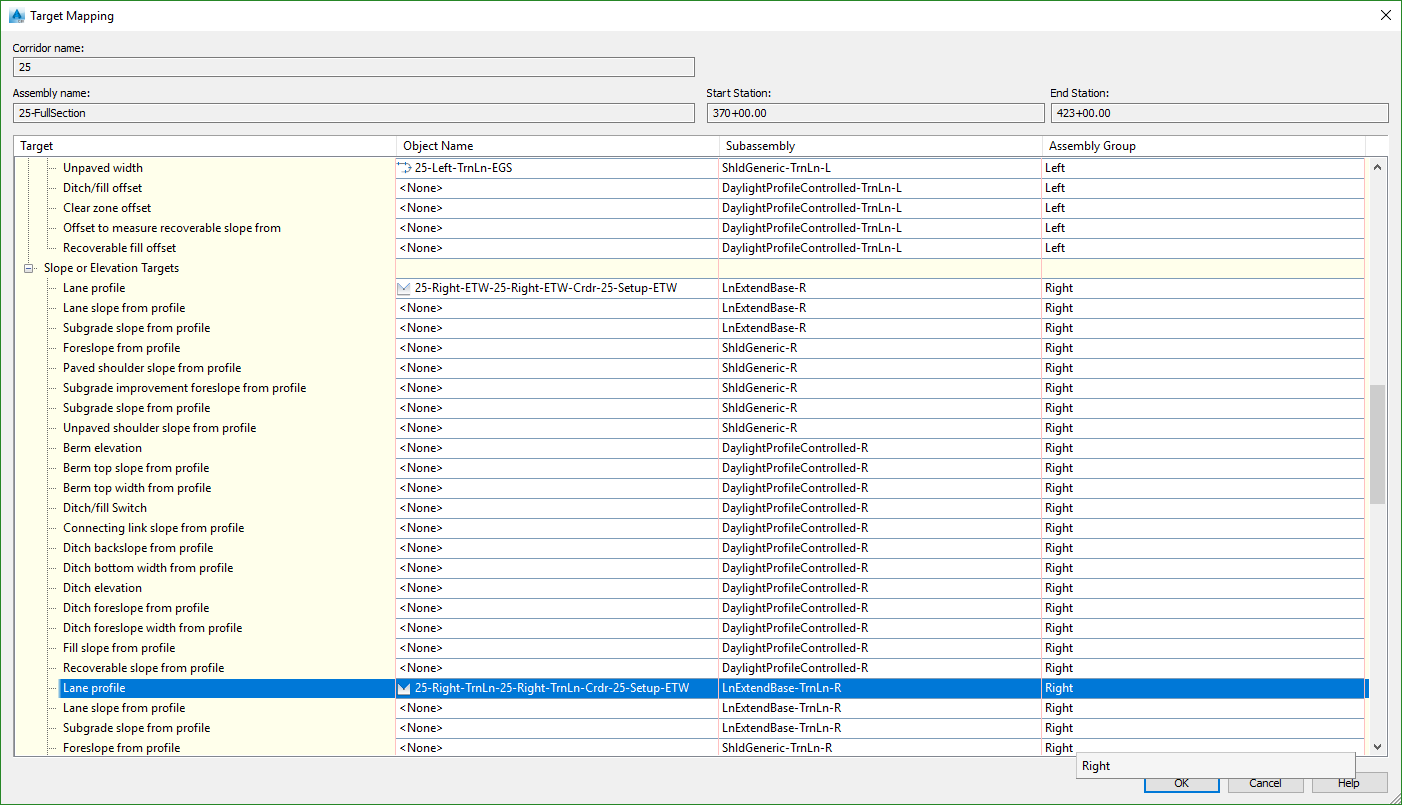
Task: Click the Subassembly column header
Action: [x=881, y=146]
